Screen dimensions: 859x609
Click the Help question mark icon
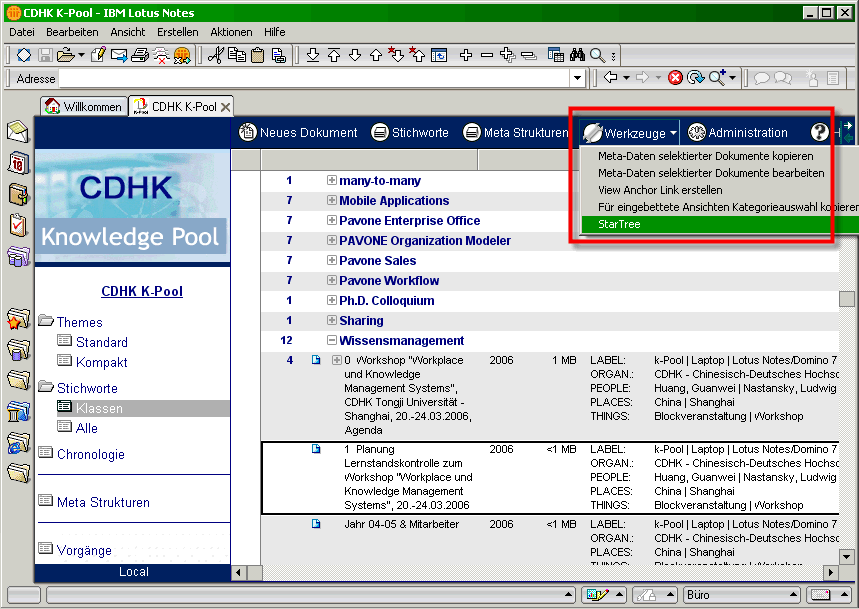tap(820, 132)
